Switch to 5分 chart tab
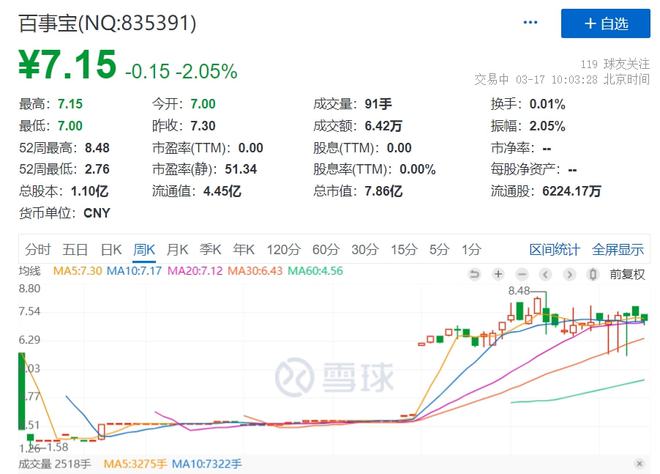660x474 pixels. click(439, 250)
